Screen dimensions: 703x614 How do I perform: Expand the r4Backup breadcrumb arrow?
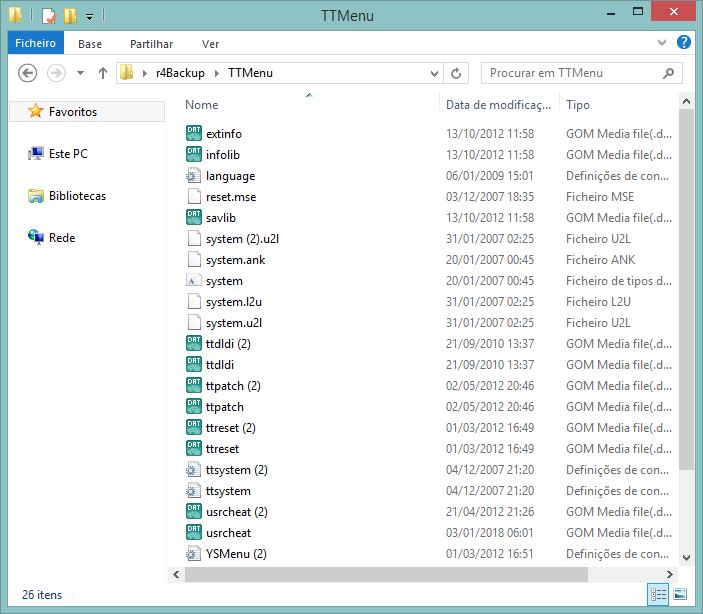(217, 73)
